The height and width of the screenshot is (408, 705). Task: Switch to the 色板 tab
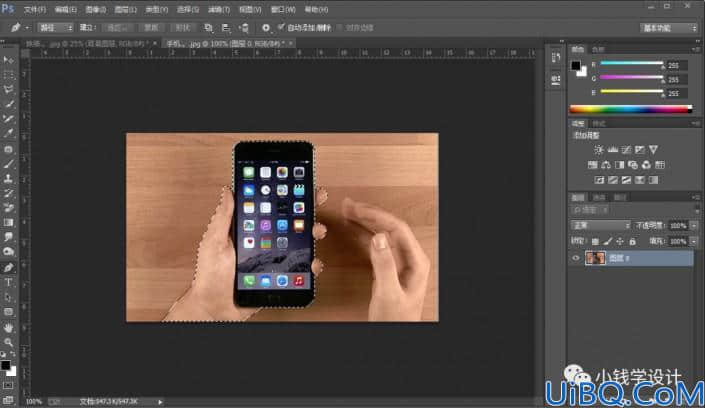point(598,49)
